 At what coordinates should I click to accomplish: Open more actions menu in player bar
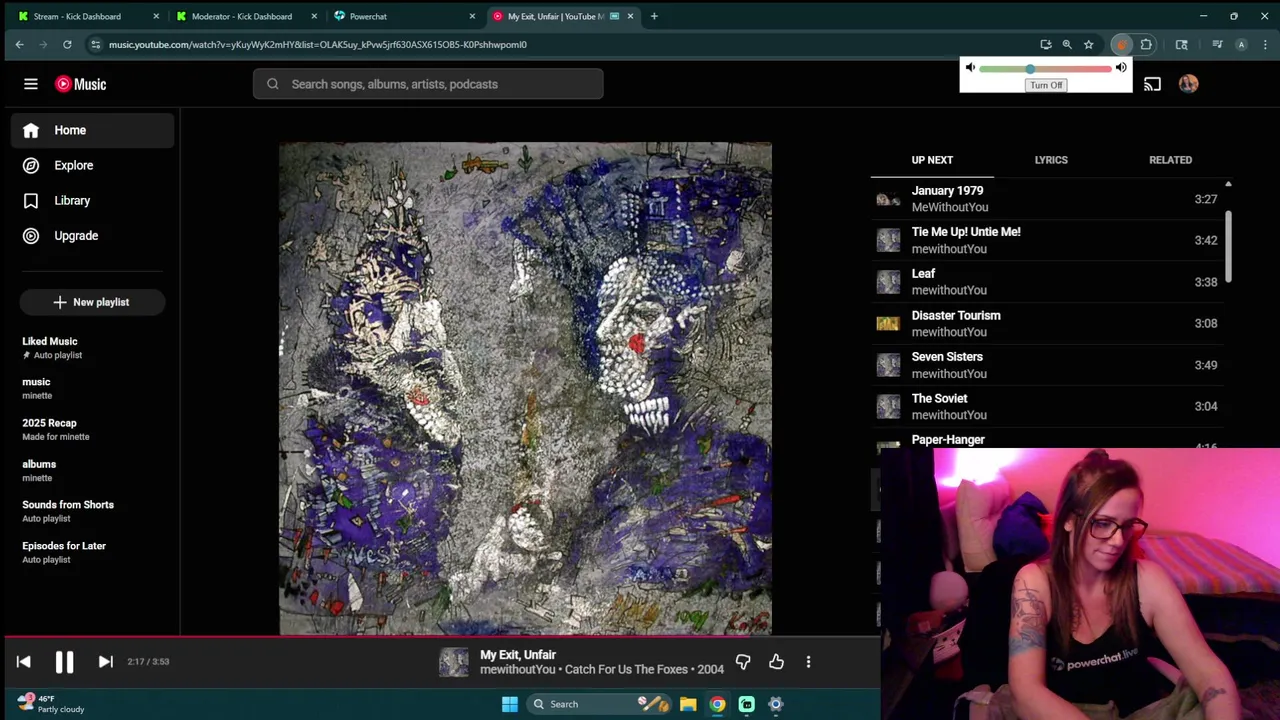point(808,662)
